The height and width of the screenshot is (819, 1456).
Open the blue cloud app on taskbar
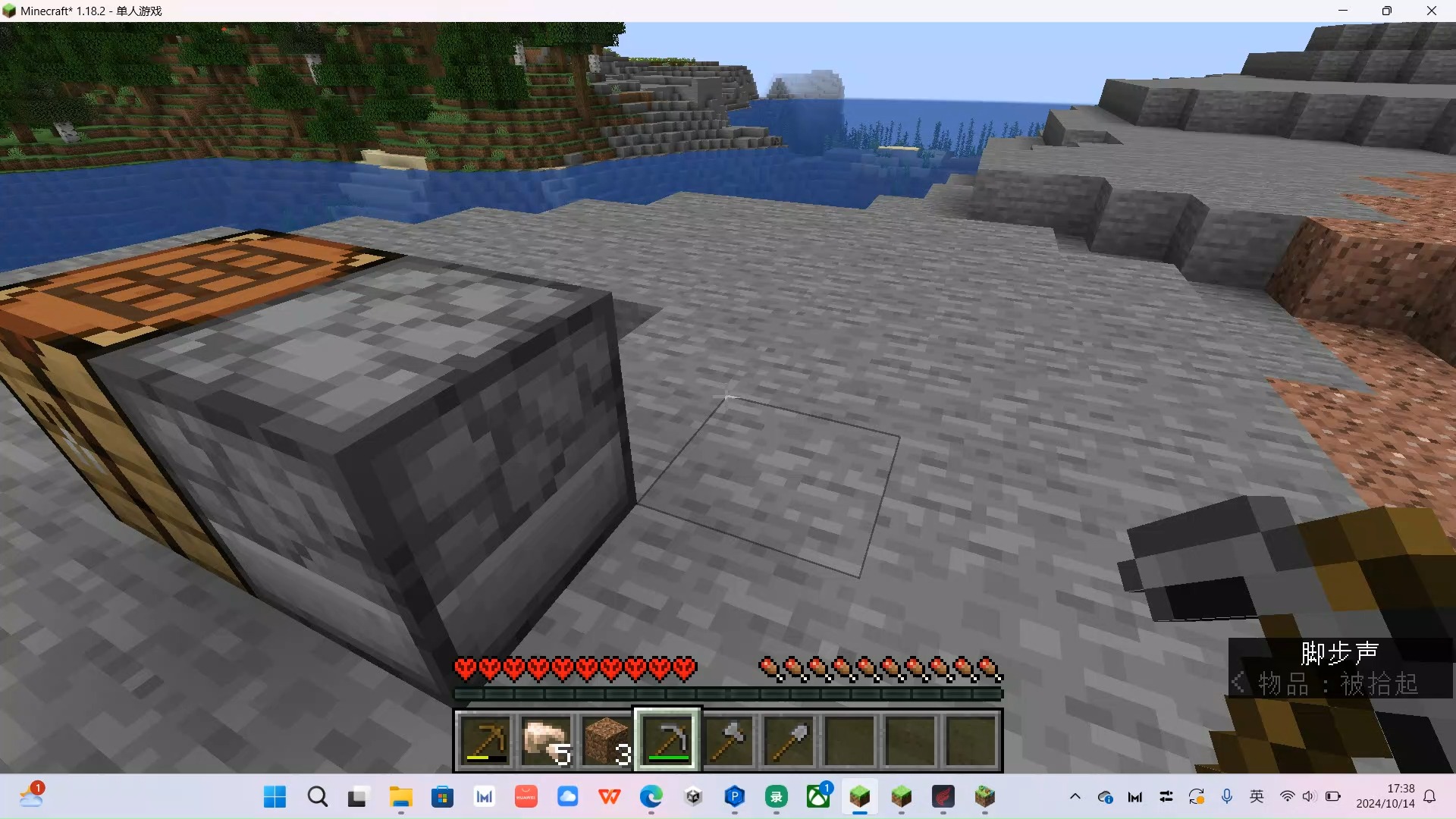point(567,797)
